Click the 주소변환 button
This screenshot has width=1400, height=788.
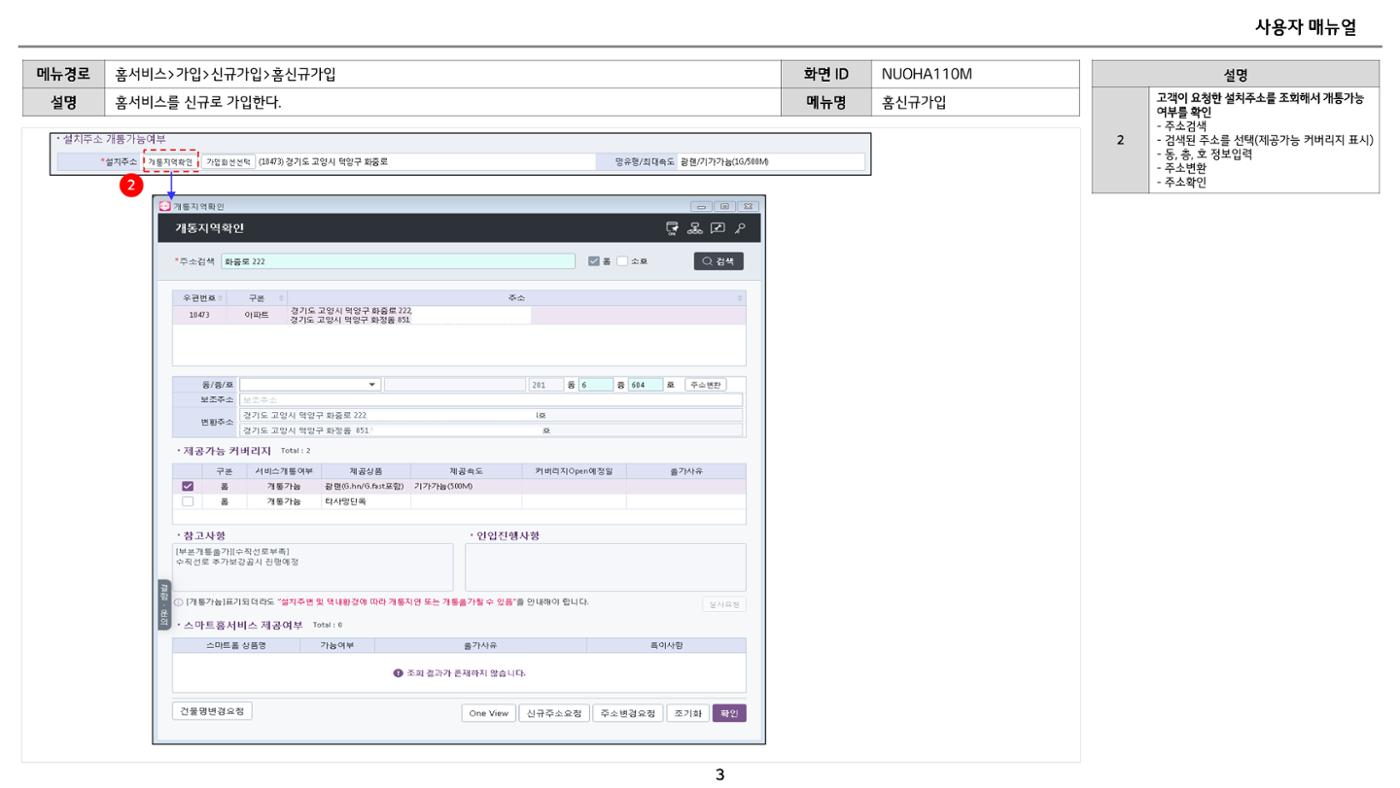(706, 384)
